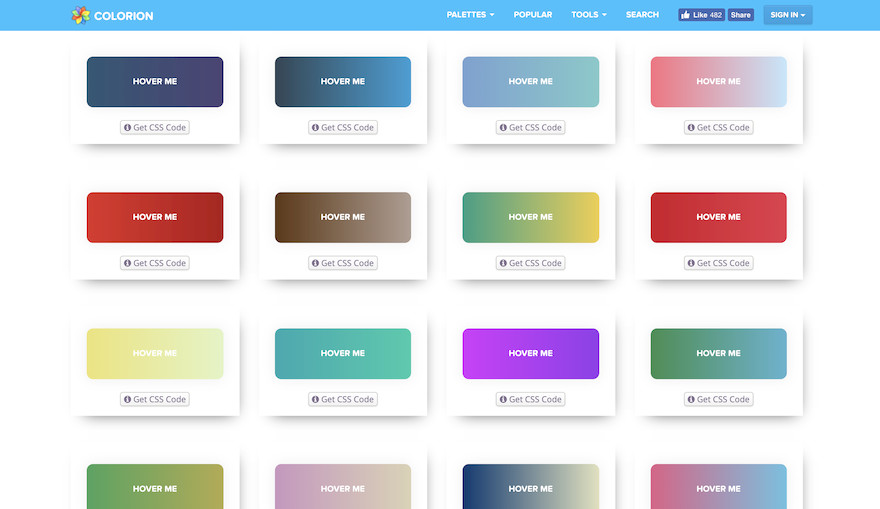The height and width of the screenshot is (509, 880).
Task: Click the Facebook Share button
Action: (740, 15)
